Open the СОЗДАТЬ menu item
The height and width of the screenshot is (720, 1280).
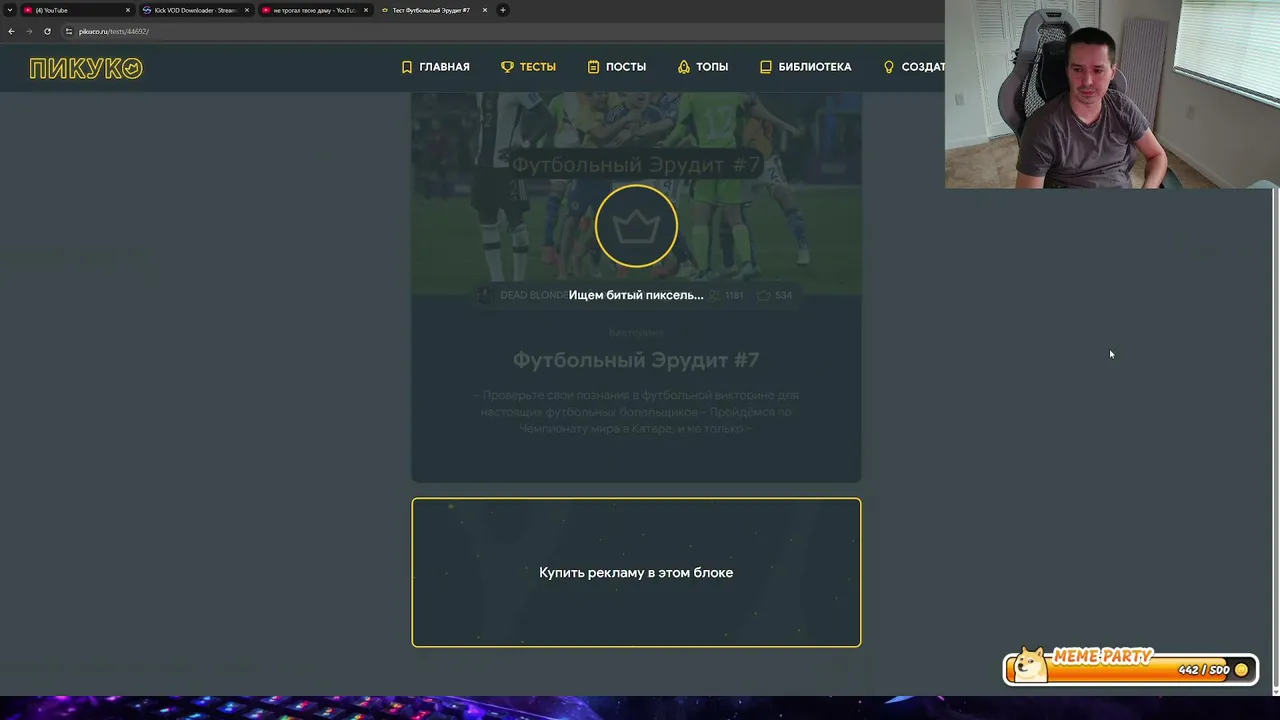(x=914, y=67)
